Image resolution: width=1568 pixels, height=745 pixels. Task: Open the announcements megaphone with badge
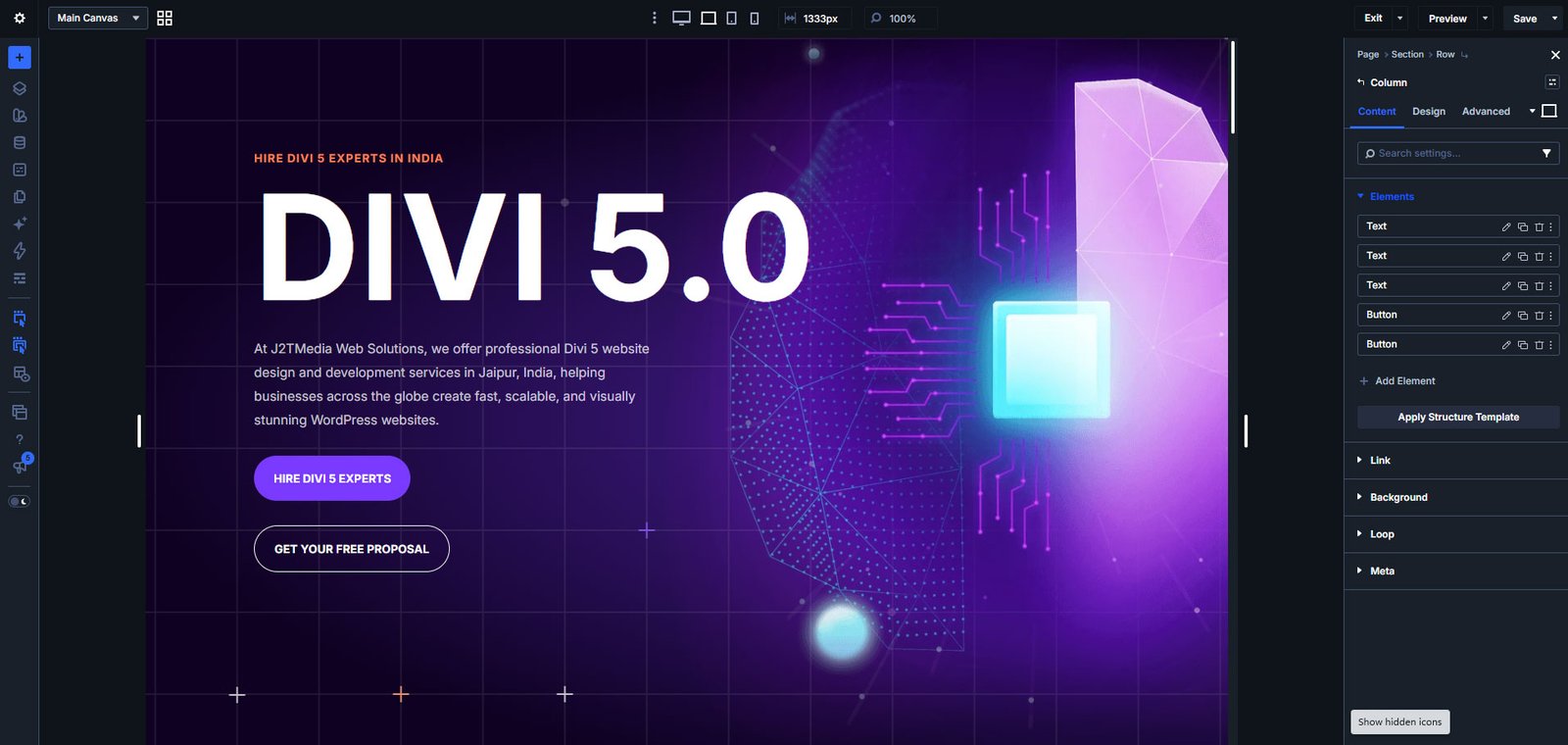coord(21,465)
